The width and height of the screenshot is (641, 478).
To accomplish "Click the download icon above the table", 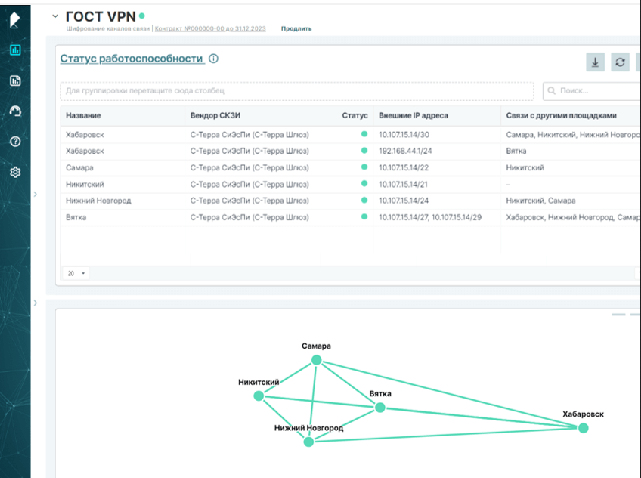I will pyautogui.click(x=596, y=62).
